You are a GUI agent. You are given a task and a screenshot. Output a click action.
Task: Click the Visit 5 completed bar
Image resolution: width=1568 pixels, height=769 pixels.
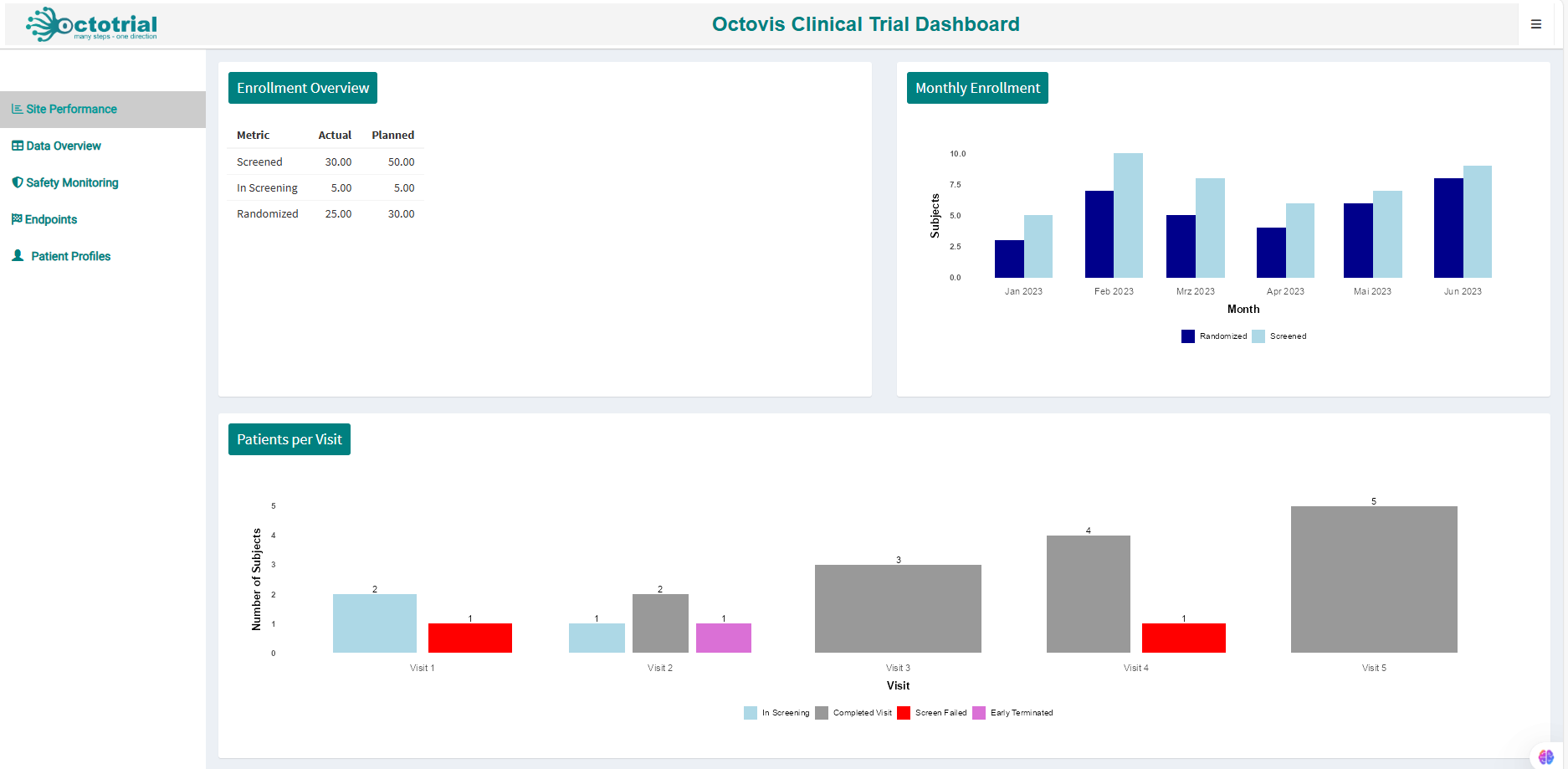click(1374, 579)
